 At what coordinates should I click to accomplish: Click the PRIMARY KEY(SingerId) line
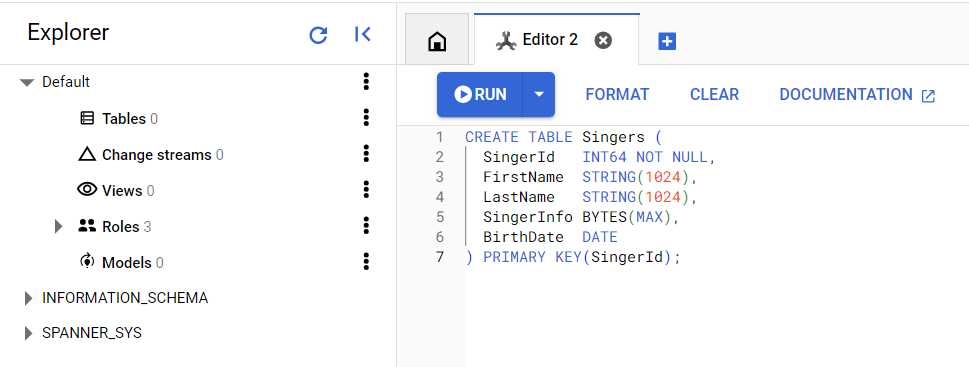(x=572, y=258)
